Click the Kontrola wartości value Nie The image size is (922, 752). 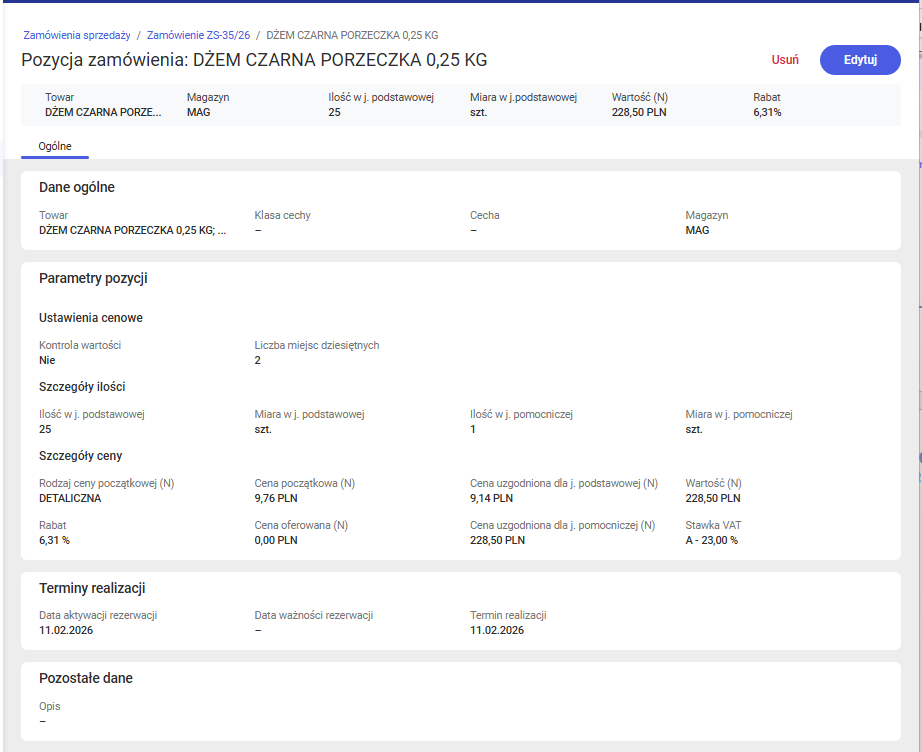click(47, 360)
